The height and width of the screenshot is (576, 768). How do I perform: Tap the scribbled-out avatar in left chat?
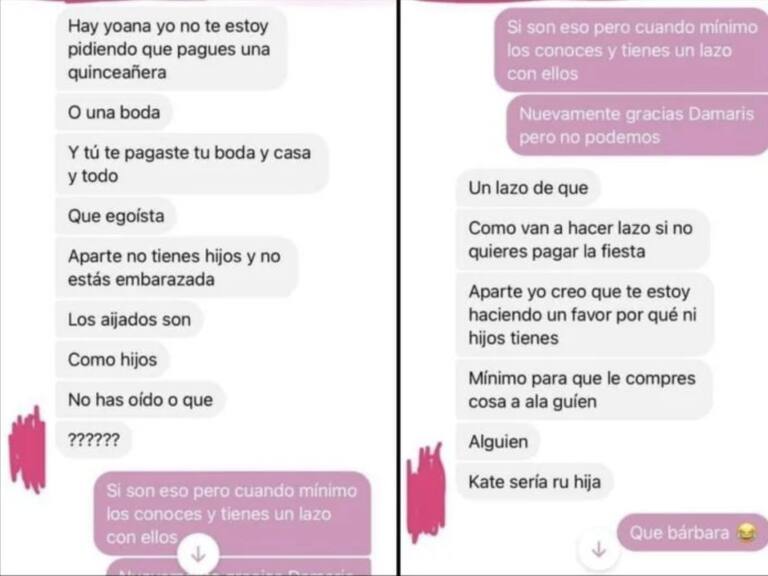[27, 450]
